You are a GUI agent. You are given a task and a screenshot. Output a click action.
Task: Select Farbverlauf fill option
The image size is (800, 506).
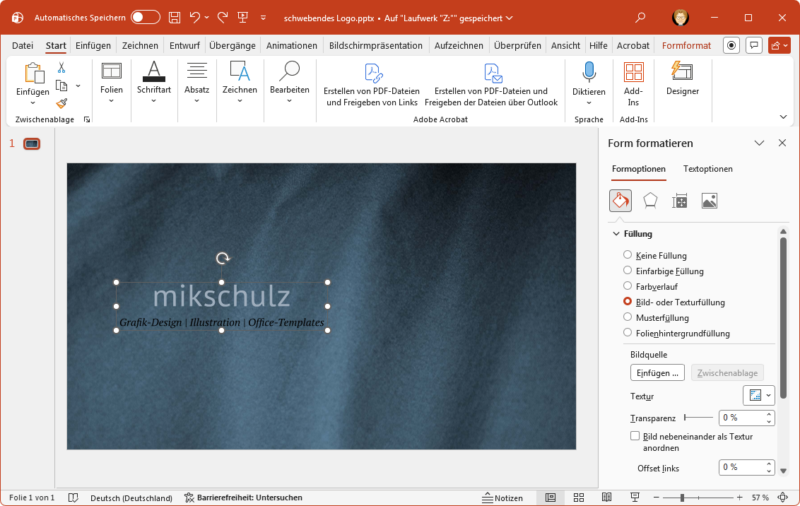[628, 286]
